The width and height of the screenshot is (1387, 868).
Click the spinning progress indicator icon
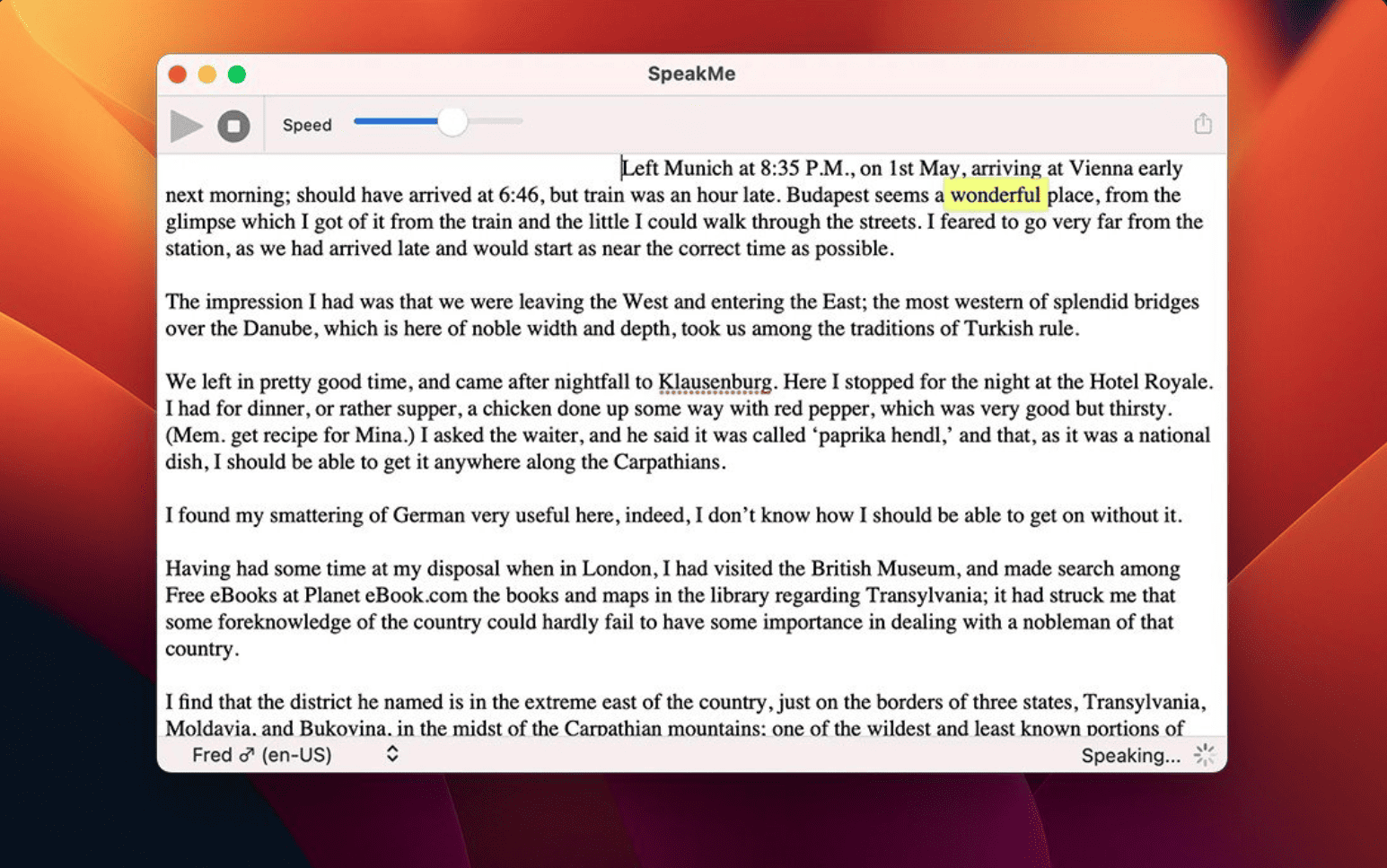click(1204, 755)
